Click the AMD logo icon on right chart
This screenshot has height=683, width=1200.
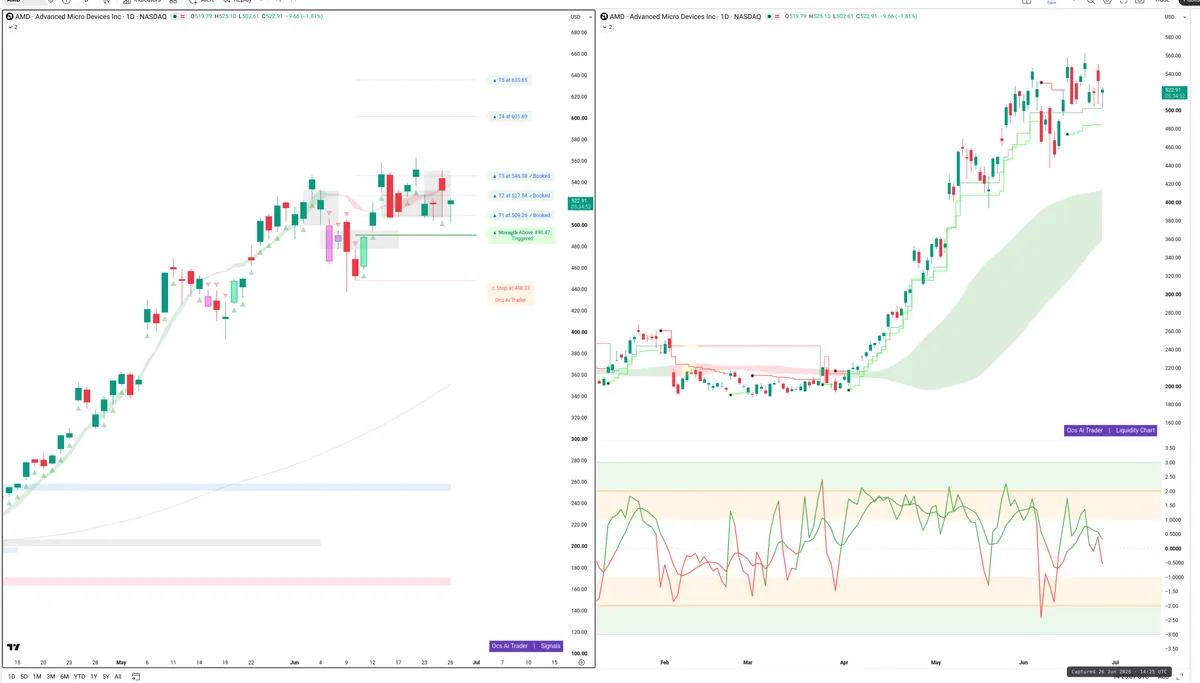(x=604, y=17)
